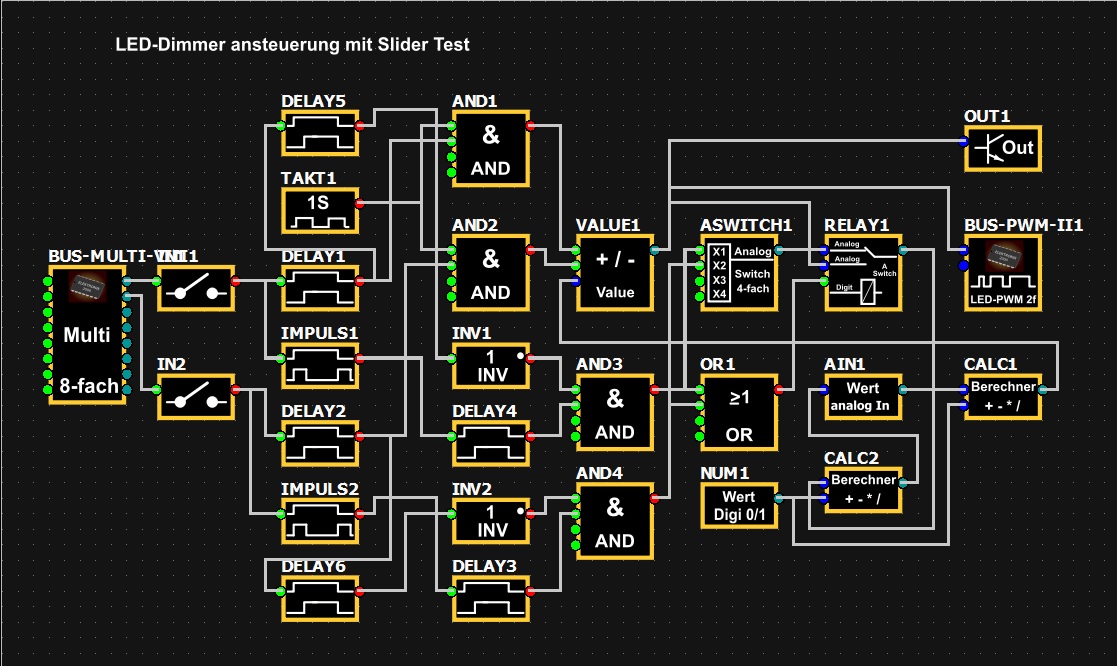Click the red output pin of AND2
The width and height of the screenshot is (1117, 666).
pyautogui.click(x=530, y=249)
